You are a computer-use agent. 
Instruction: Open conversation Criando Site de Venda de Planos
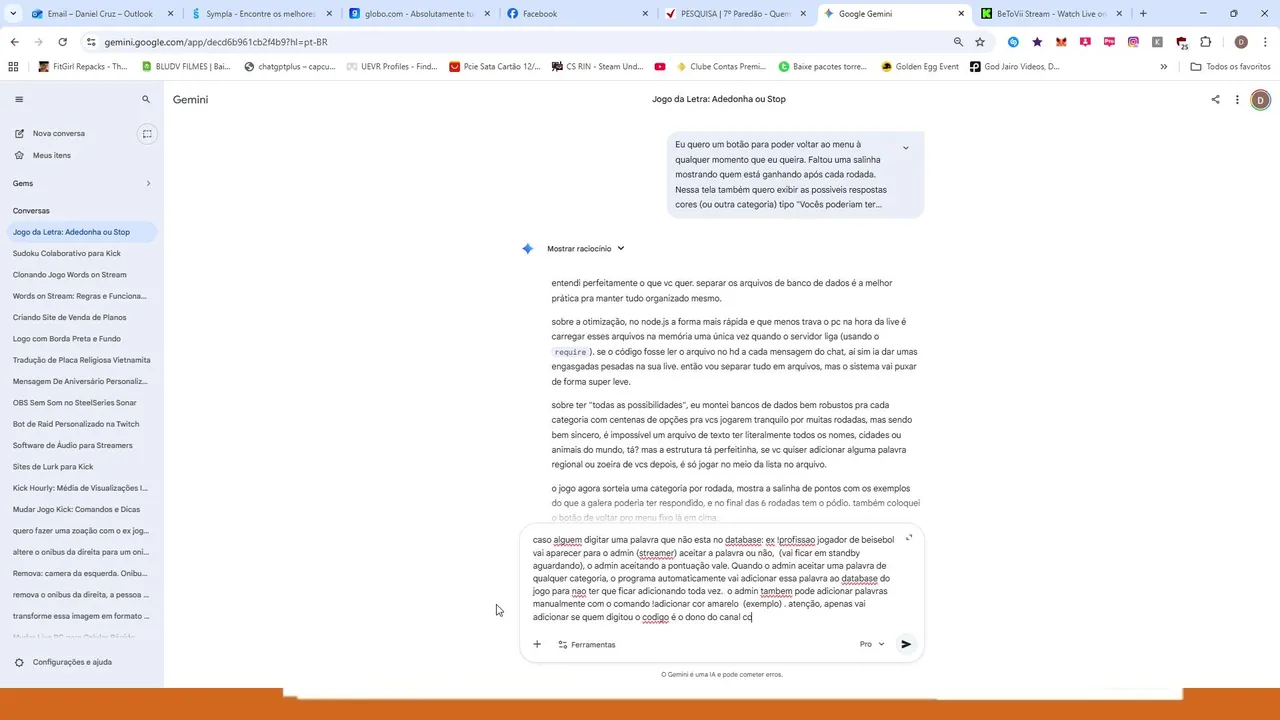click(70, 317)
